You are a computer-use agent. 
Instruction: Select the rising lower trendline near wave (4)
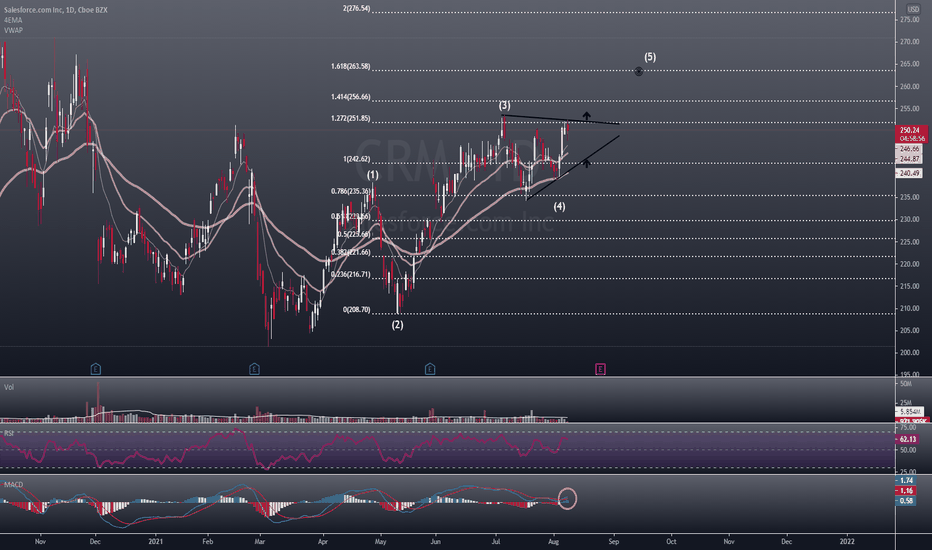573,168
